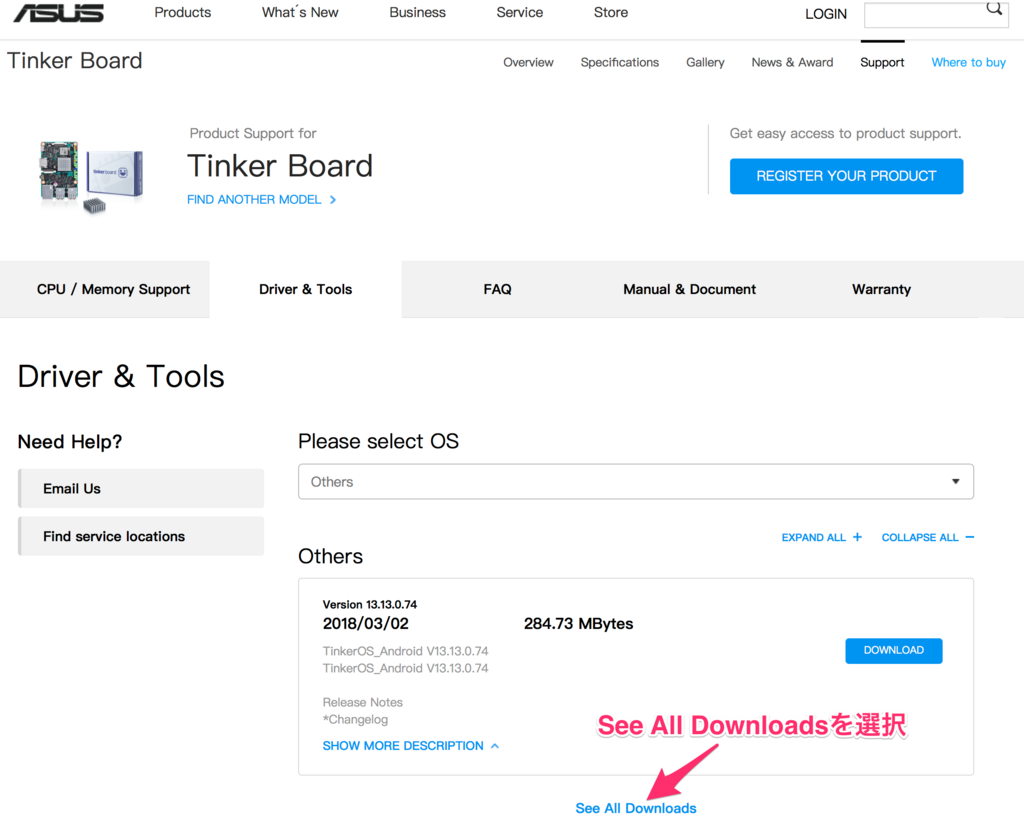Go to the Specifications tab
The image size is (1024, 819).
620,62
